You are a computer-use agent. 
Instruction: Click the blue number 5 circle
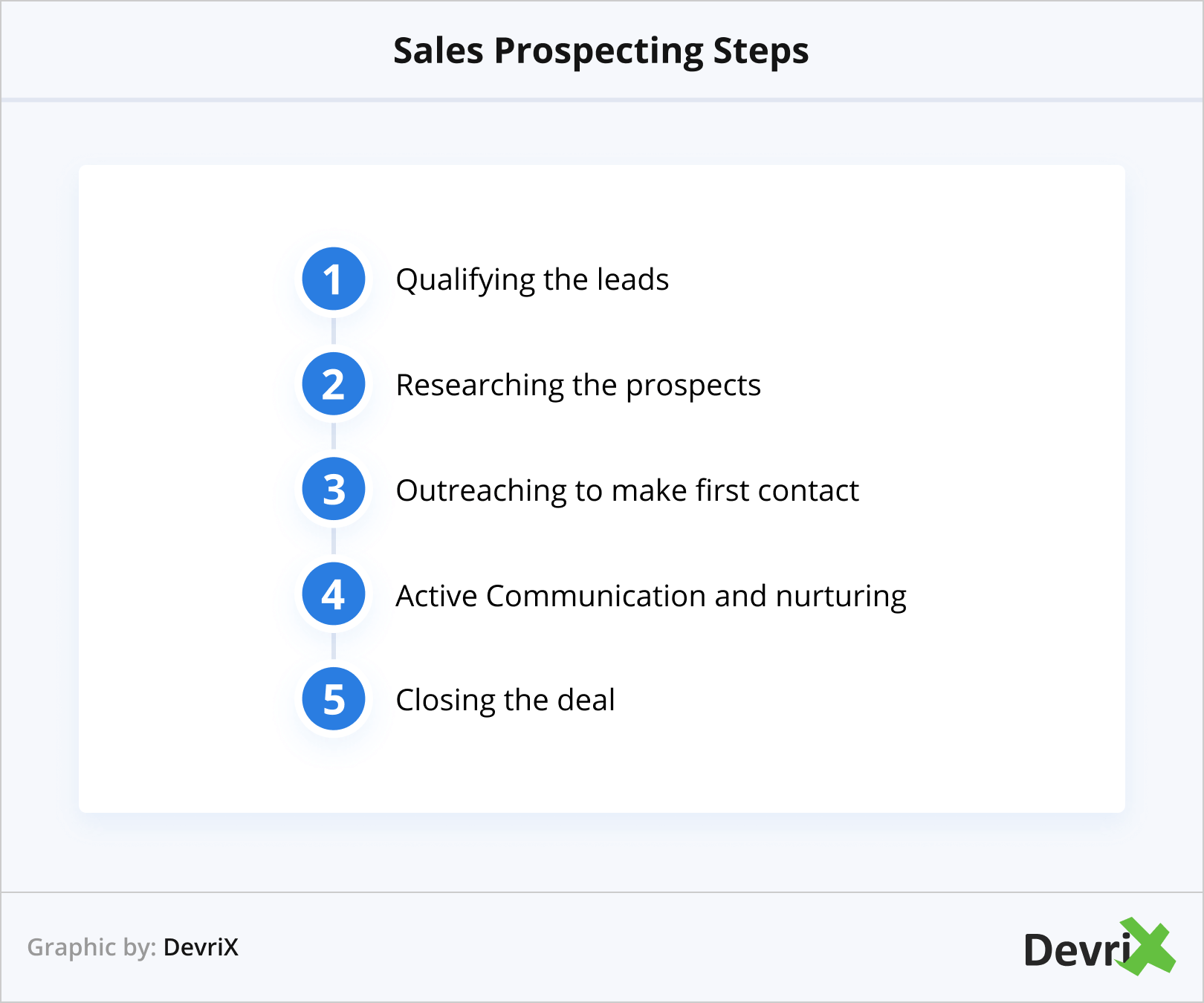333,699
